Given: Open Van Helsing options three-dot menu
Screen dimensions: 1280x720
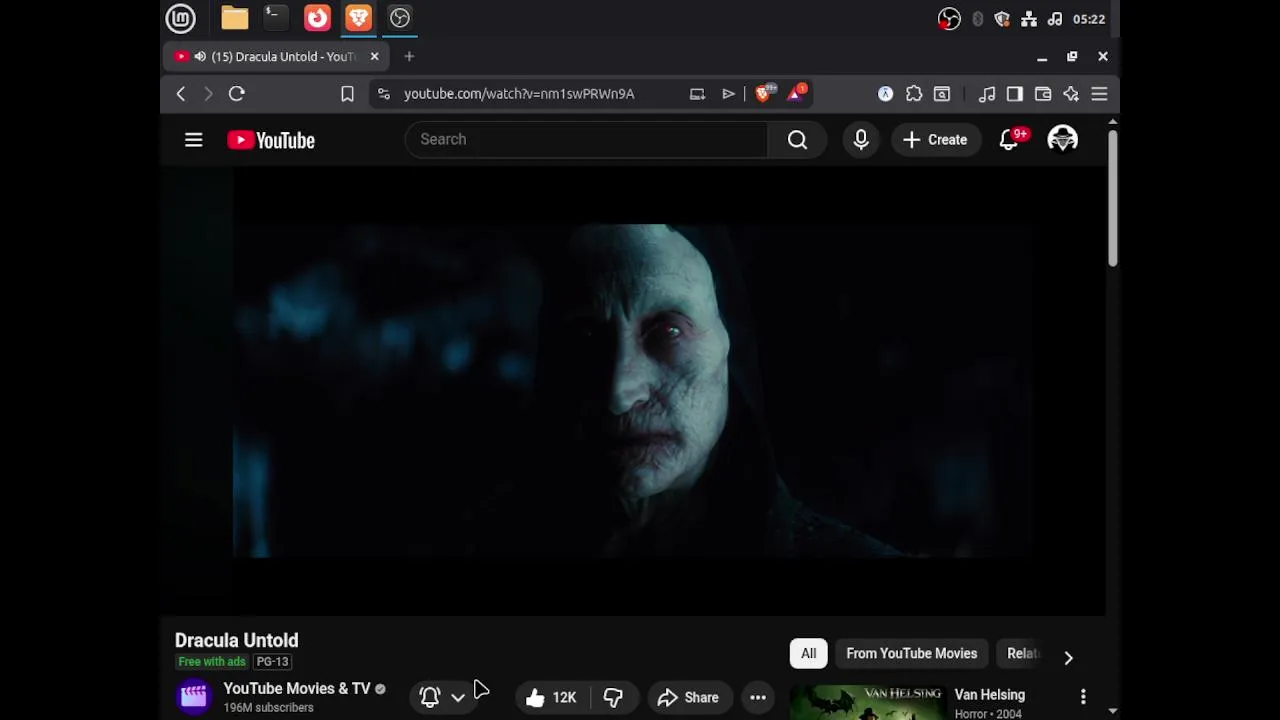Looking at the screenshot, I should click(1083, 696).
